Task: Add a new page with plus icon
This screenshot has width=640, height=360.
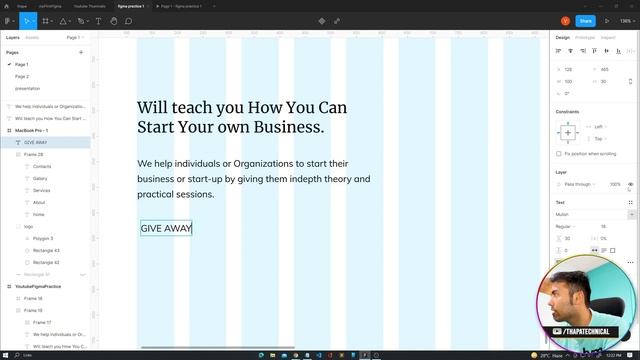Action: 81,52
